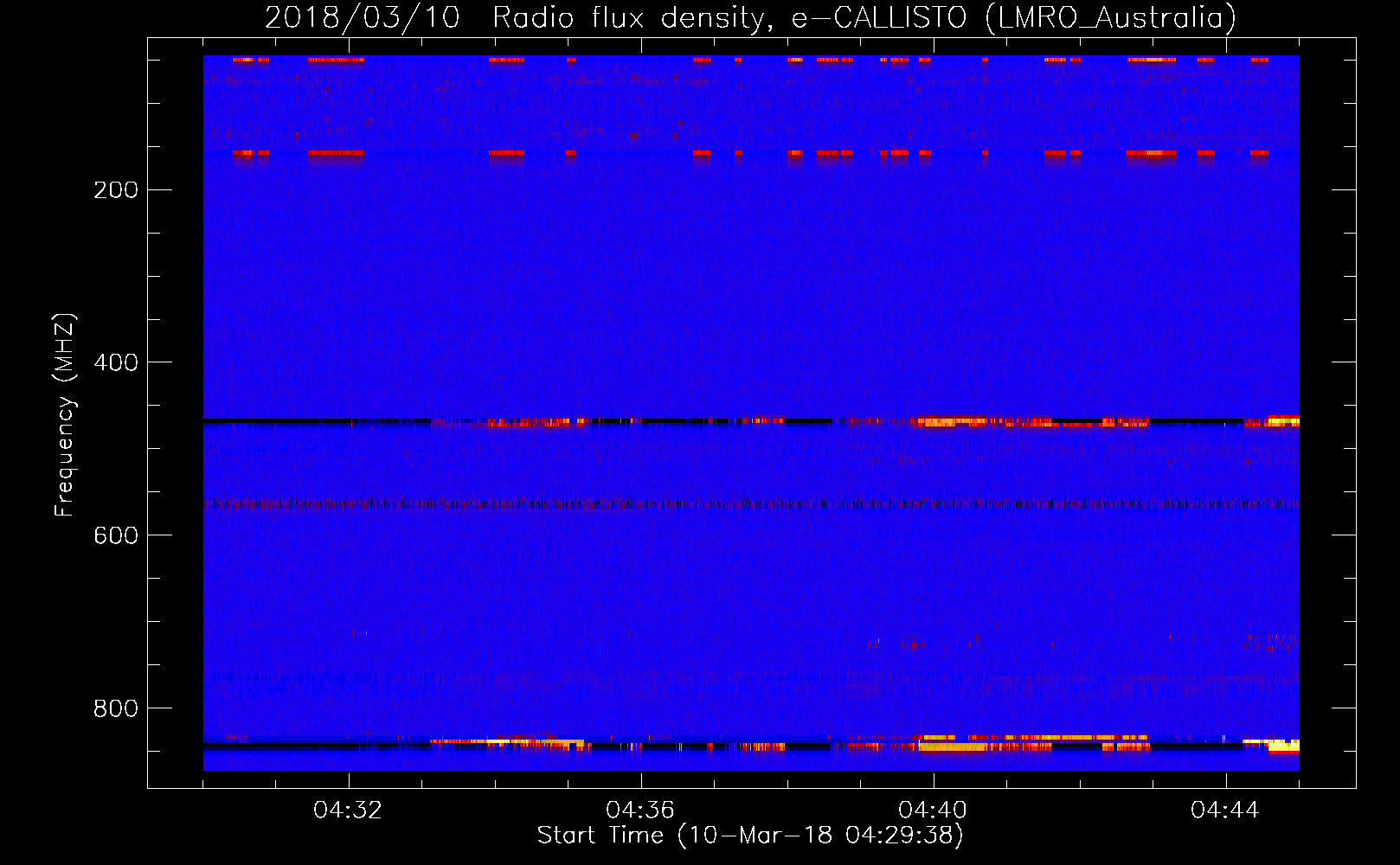Click the 04:44 time axis label
This screenshot has width=1400, height=865.
click(x=1225, y=811)
